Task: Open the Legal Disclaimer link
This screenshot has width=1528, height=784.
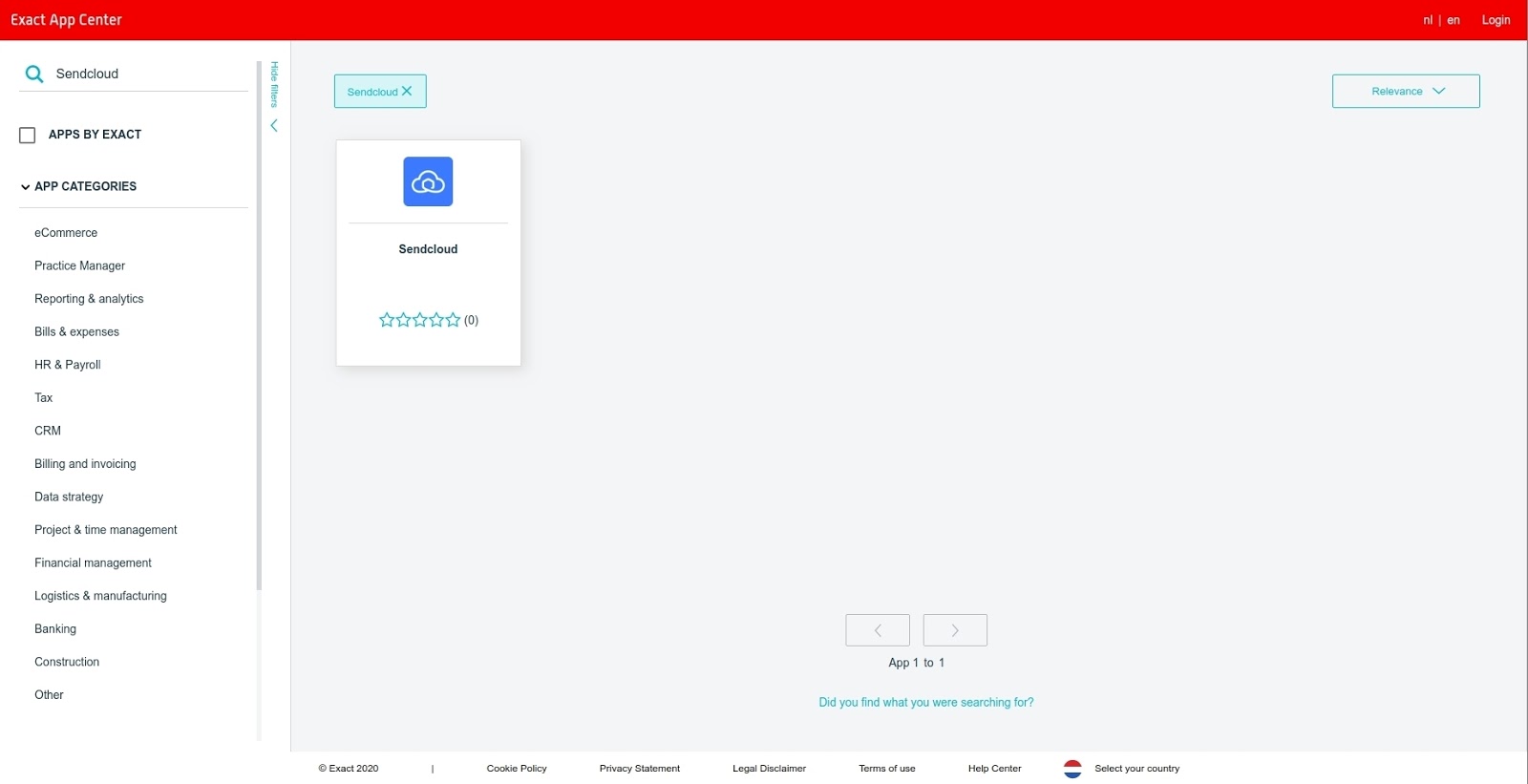Action: pos(769,769)
